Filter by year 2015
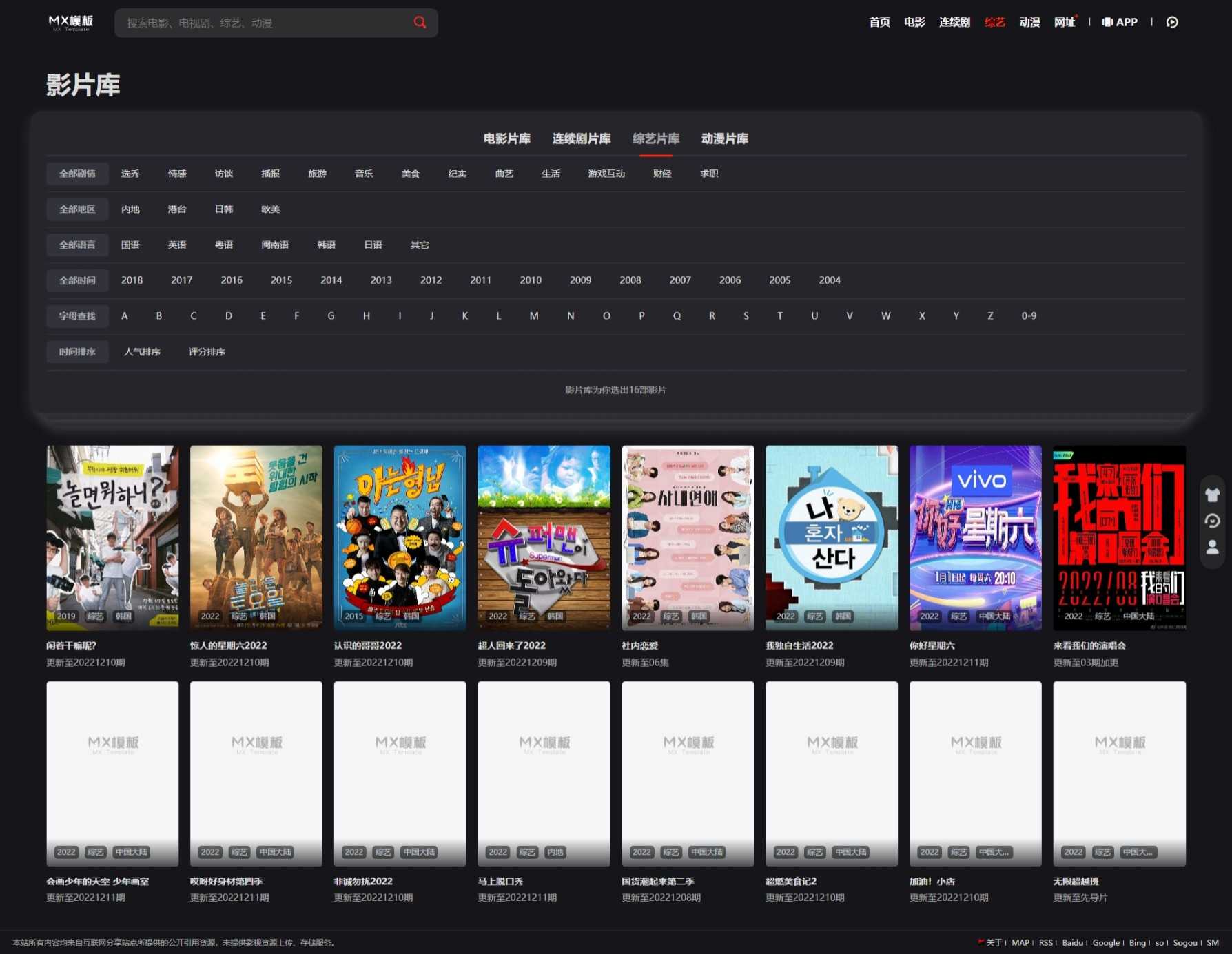This screenshot has height=954, width=1232. pos(281,280)
